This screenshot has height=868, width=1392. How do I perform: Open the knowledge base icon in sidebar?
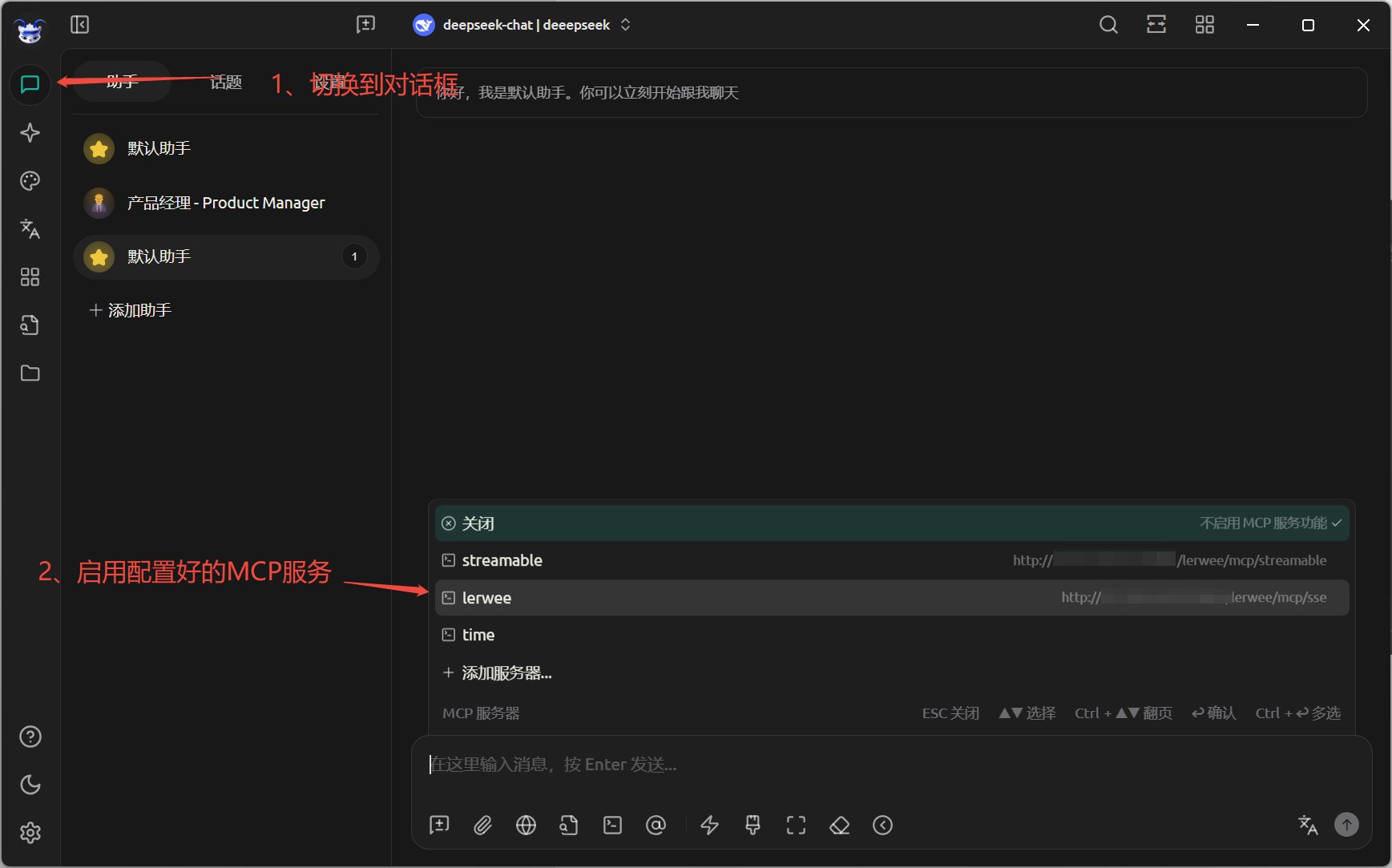coord(30,325)
